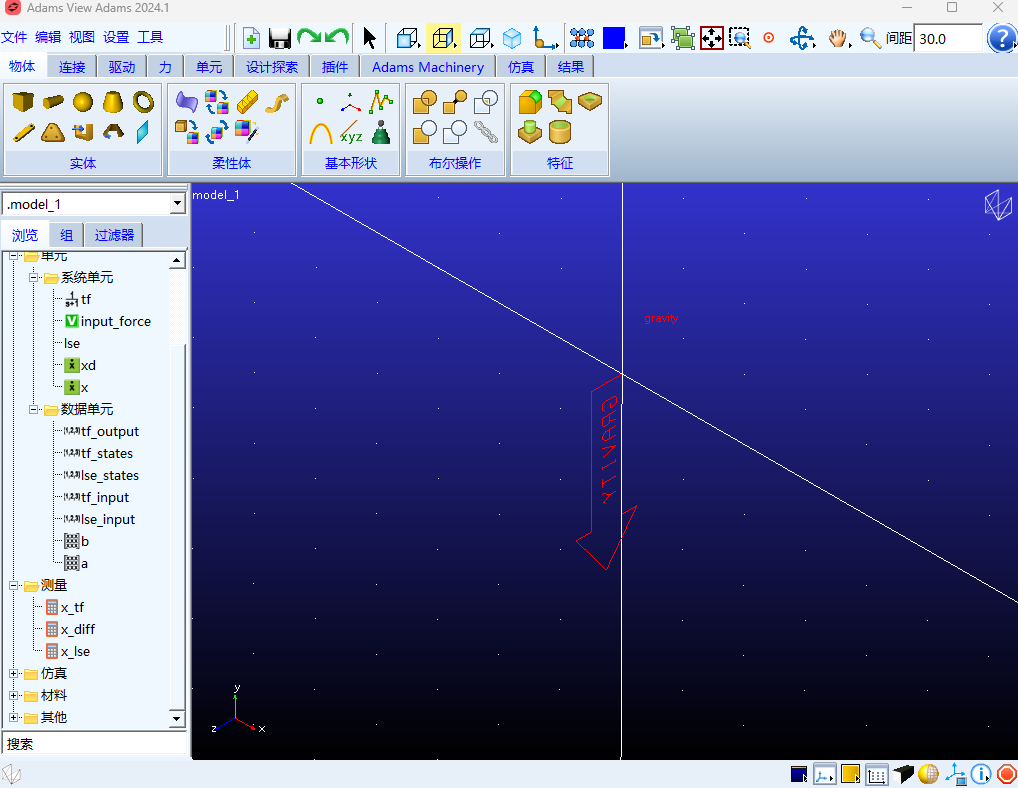Viewport: 1018px width, 788px height.
Task: Open the blue help question button
Action: click(1002, 38)
